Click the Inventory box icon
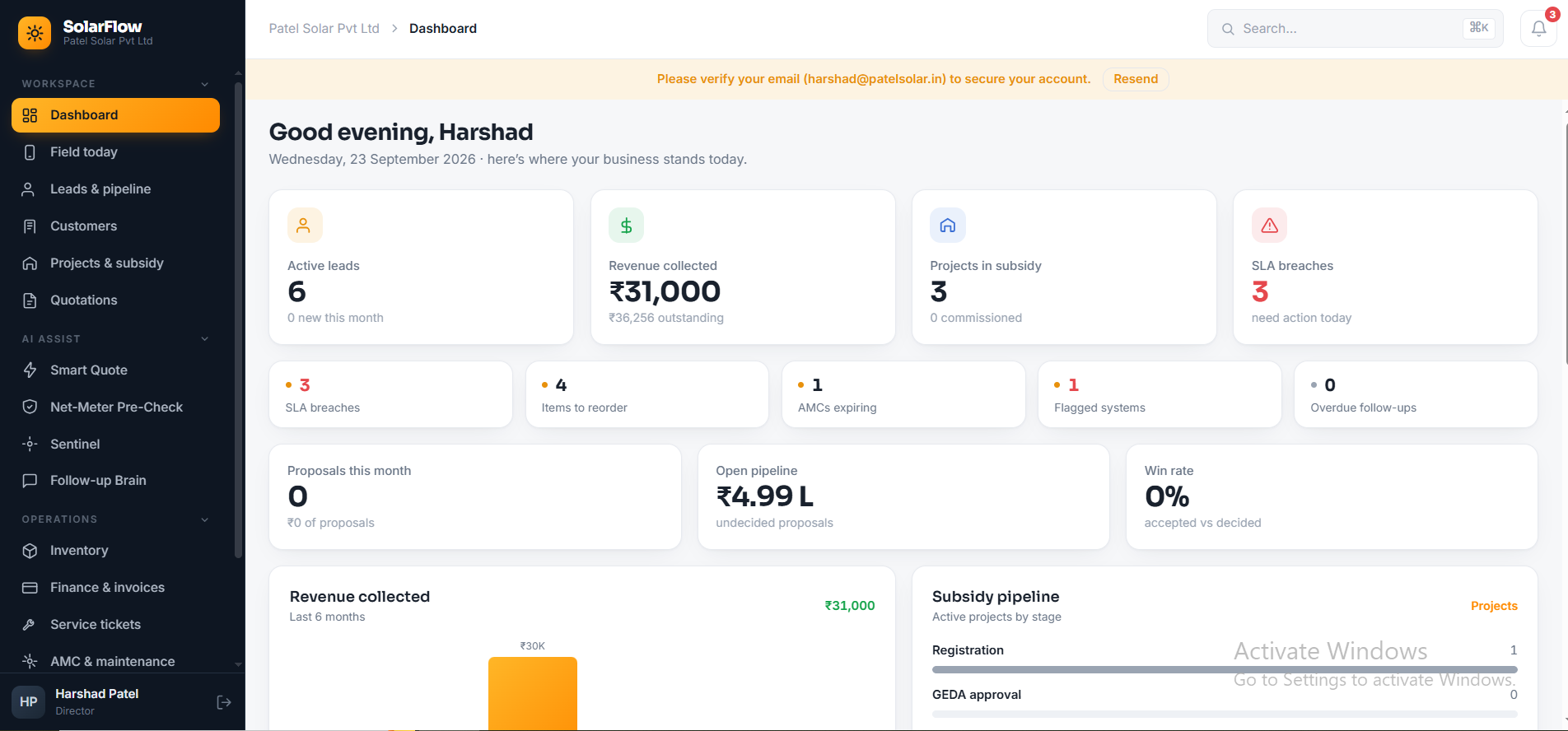 pyautogui.click(x=30, y=551)
